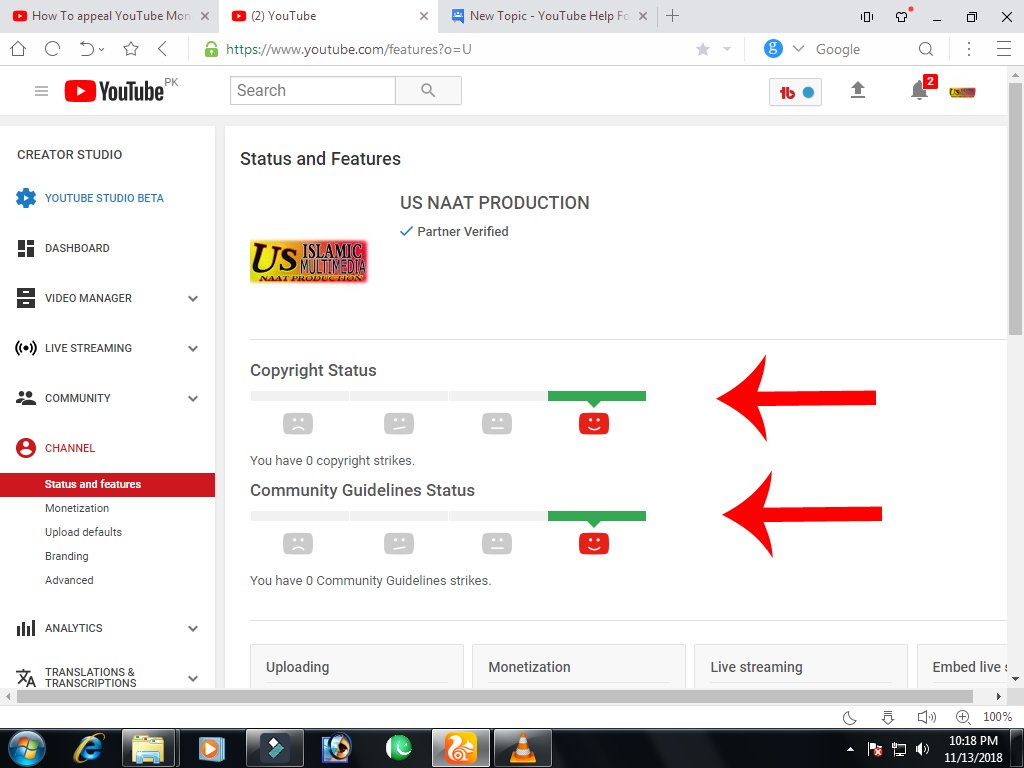
Task: Switch to the New Topic YouTube Help tab
Action: (x=549, y=16)
